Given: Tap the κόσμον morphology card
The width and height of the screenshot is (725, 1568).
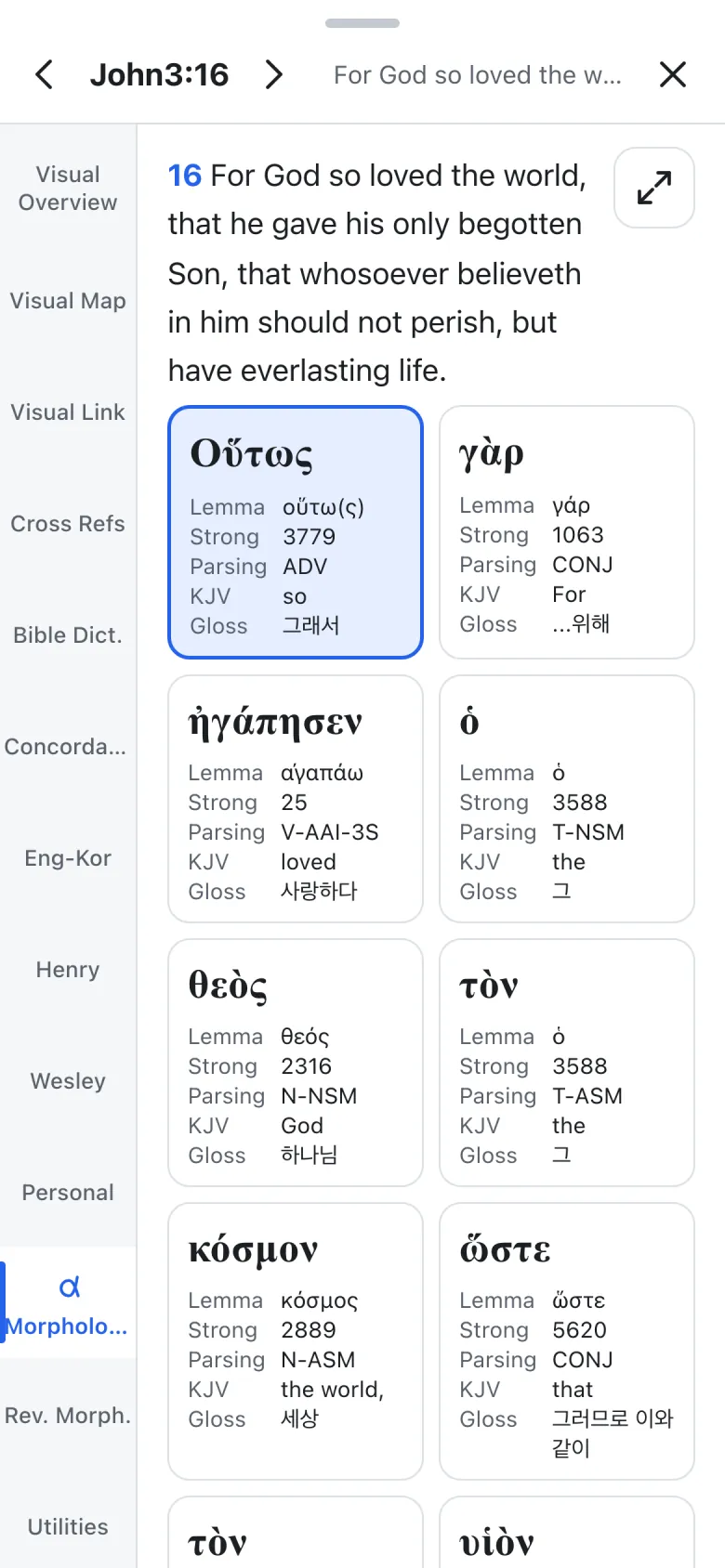Looking at the screenshot, I should pos(296,1341).
